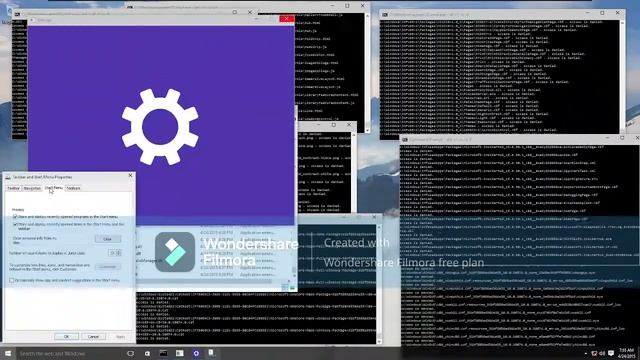Toggle store recently opened programs checkbox

pos(15,217)
